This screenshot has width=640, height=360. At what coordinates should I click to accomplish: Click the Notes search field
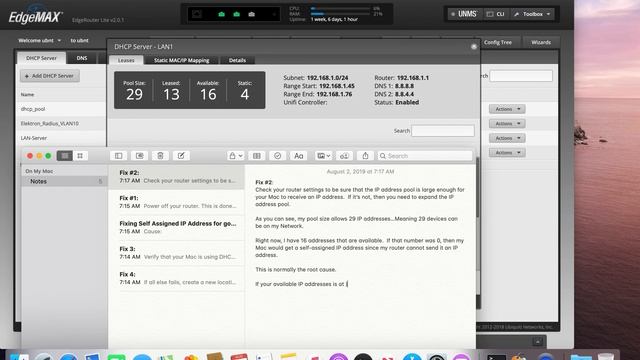point(424,156)
